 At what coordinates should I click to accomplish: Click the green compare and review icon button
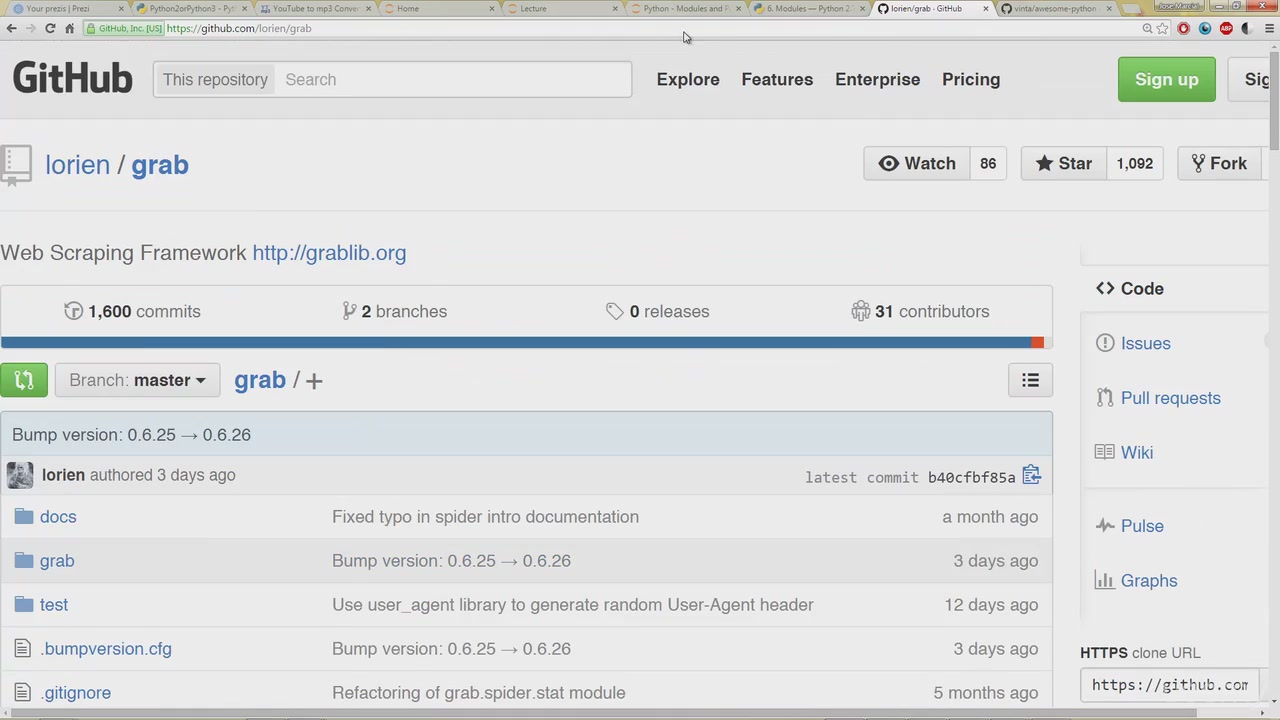pyautogui.click(x=24, y=380)
